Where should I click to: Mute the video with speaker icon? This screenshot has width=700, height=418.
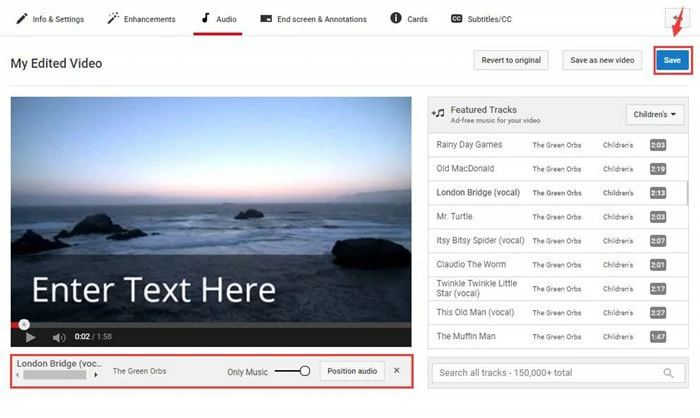(59, 337)
